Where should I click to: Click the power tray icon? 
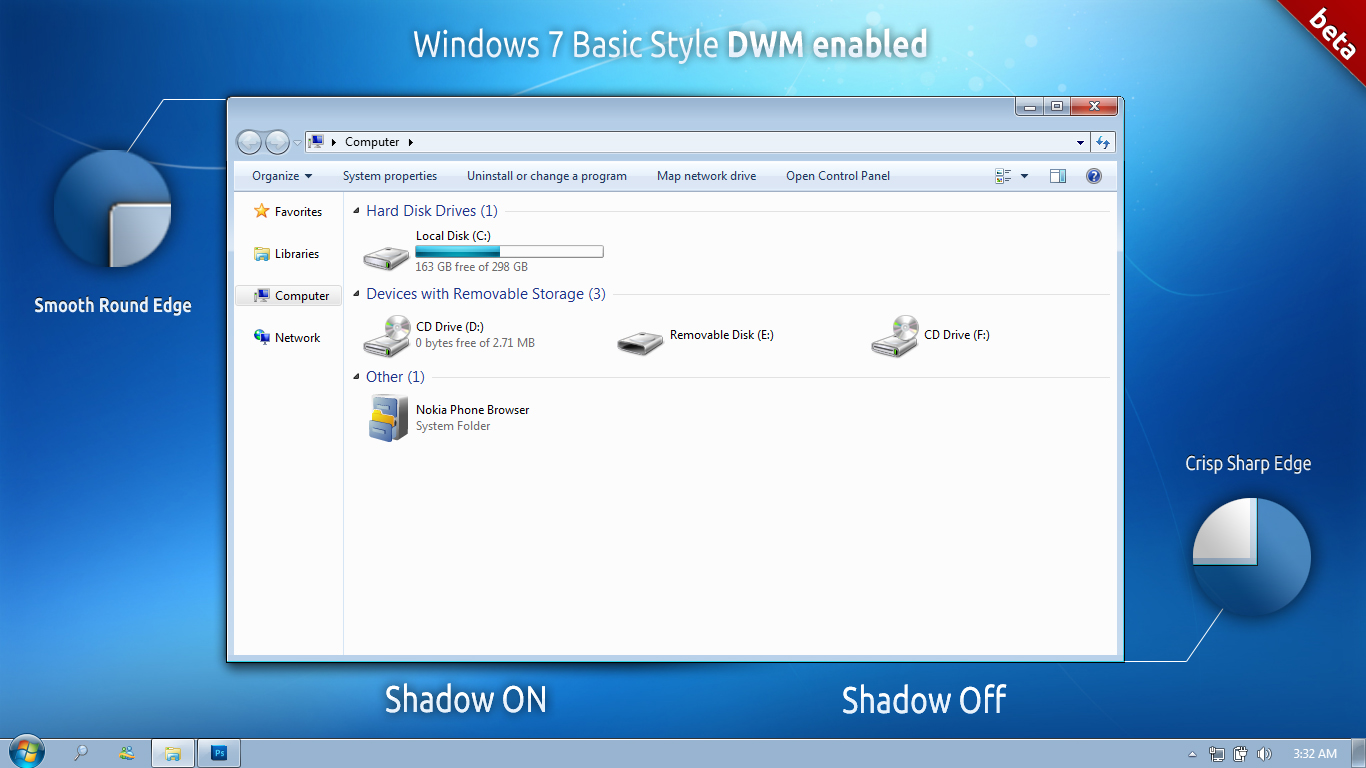coord(1240,754)
